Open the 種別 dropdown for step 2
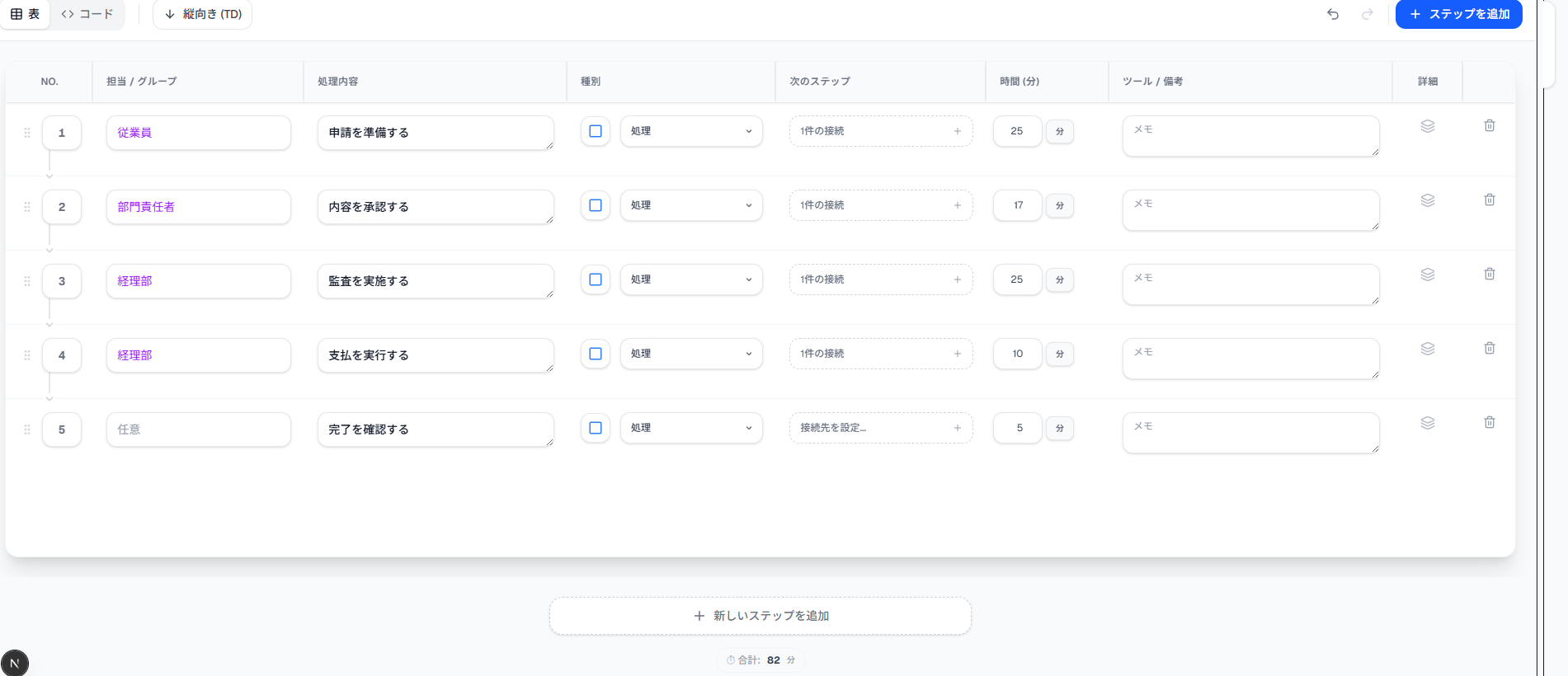 coord(691,205)
